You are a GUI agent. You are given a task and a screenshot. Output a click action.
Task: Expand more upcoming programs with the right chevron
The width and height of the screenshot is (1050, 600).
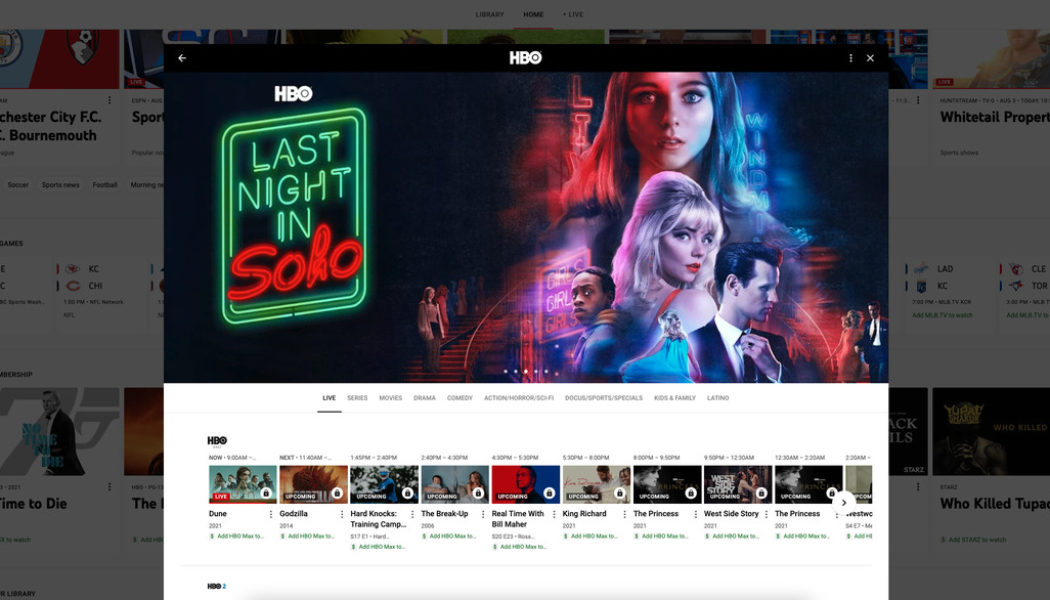(x=844, y=502)
